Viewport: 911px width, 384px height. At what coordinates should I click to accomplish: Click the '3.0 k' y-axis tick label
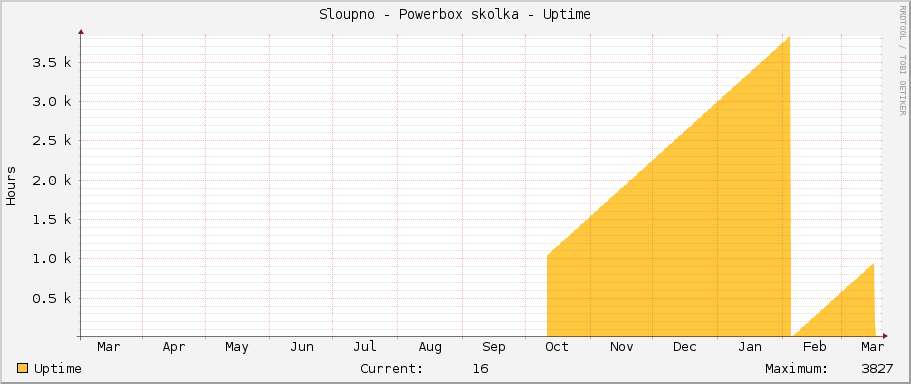[52, 102]
